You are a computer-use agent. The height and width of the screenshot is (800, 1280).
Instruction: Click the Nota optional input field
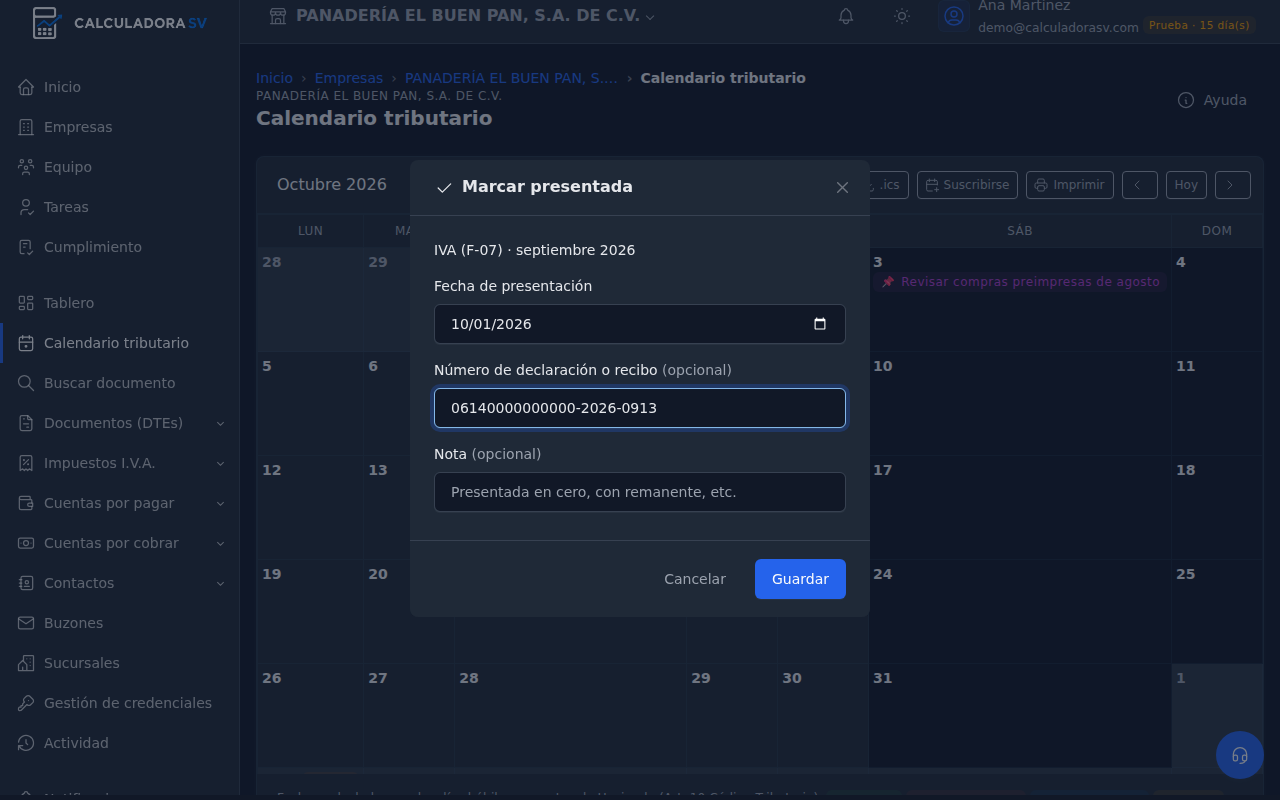[x=640, y=492]
